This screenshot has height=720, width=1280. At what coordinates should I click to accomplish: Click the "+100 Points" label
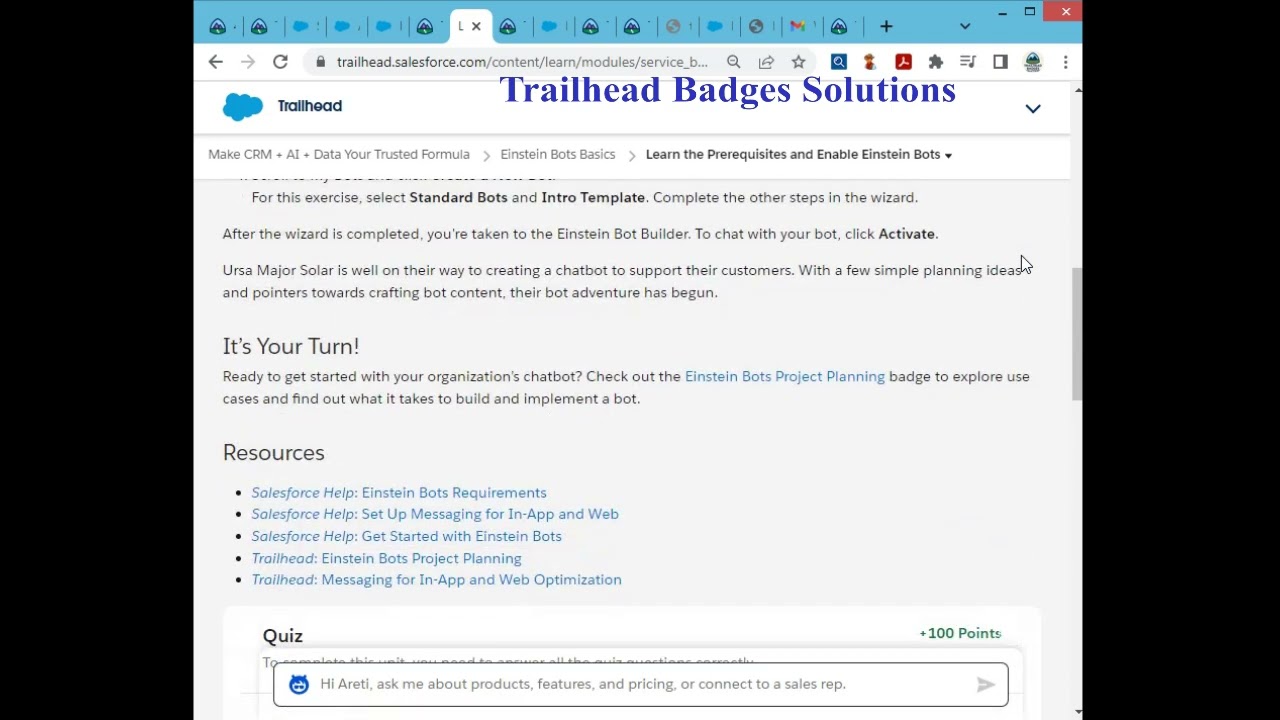[960, 633]
